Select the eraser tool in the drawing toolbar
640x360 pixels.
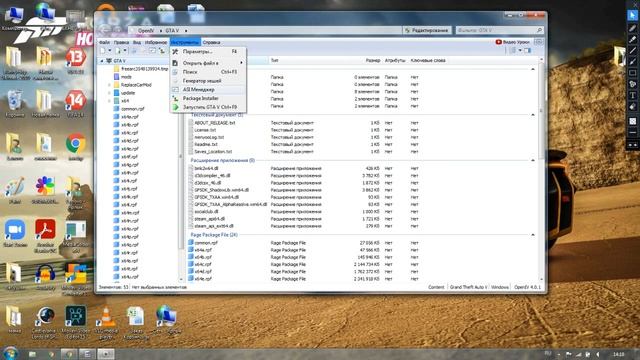(632, 107)
